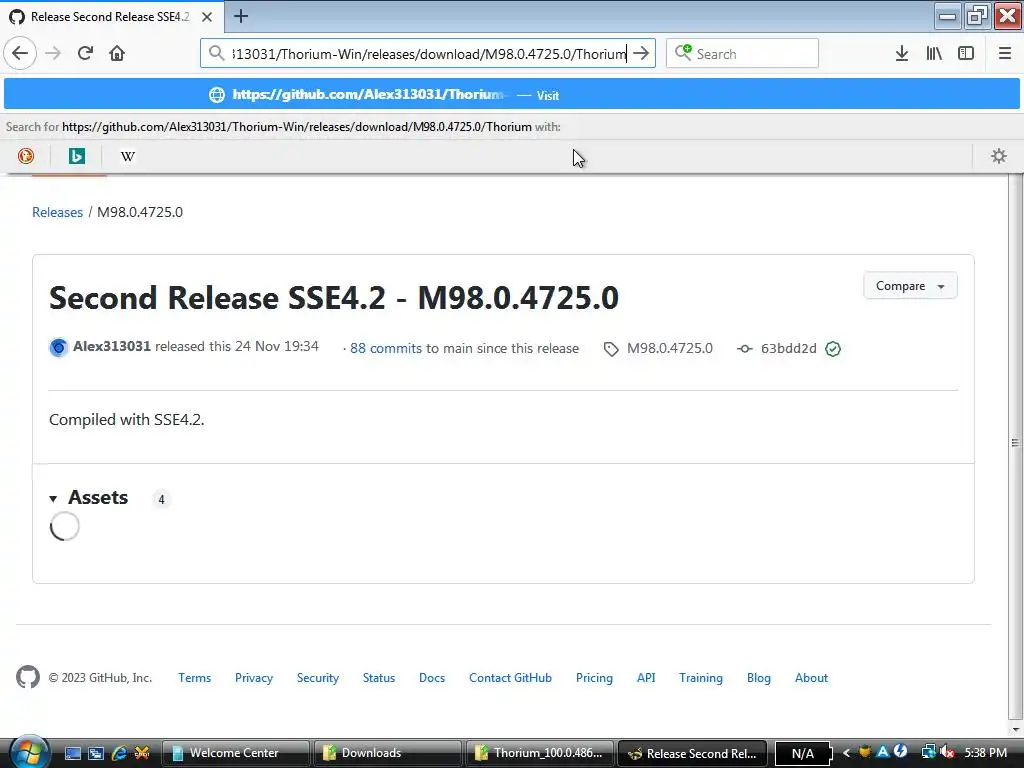Viewport: 1024px width, 768px height.
Task: Open a new browser tab
Action: tap(241, 16)
